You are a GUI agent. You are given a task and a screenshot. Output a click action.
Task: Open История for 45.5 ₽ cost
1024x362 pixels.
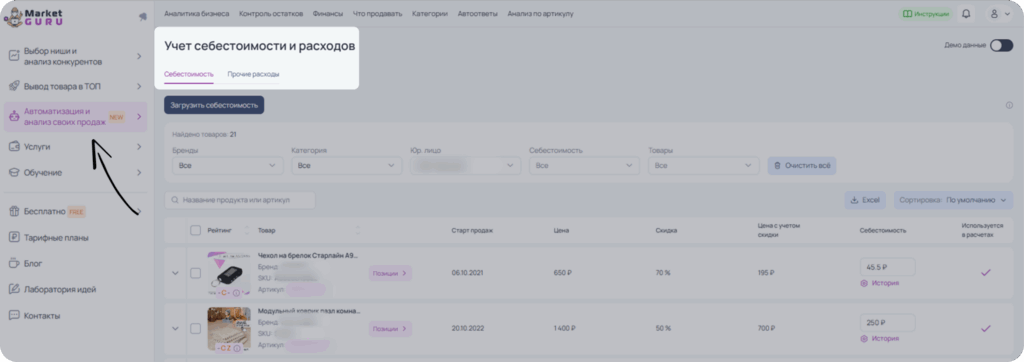click(880, 284)
